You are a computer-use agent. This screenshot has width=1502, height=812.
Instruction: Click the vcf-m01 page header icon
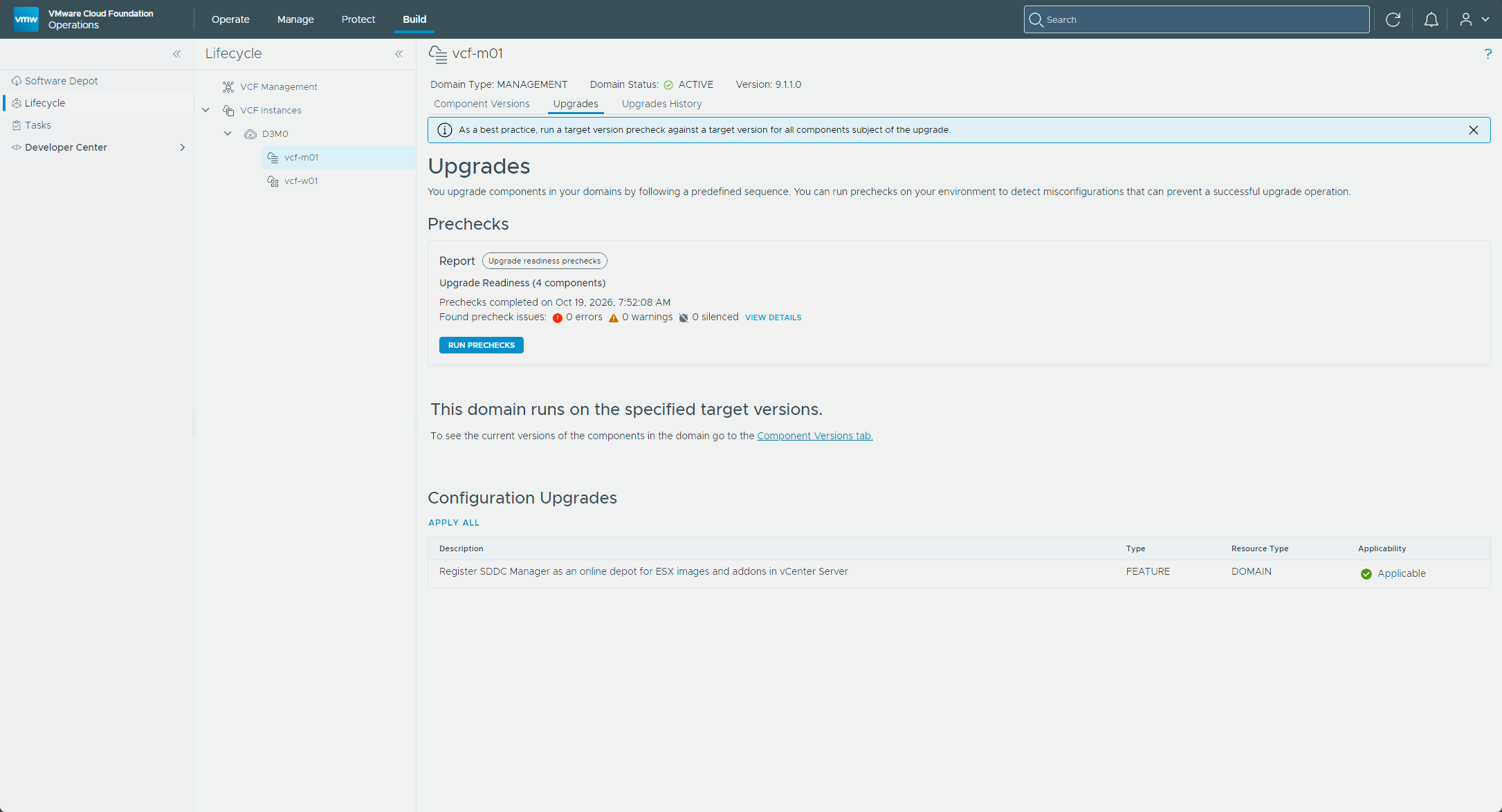pos(437,54)
